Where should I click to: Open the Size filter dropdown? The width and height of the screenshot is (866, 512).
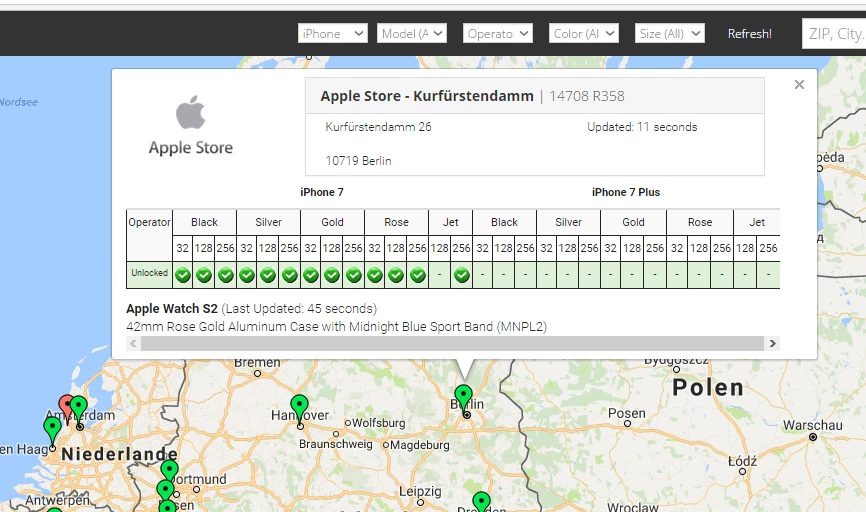click(x=670, y=34)
